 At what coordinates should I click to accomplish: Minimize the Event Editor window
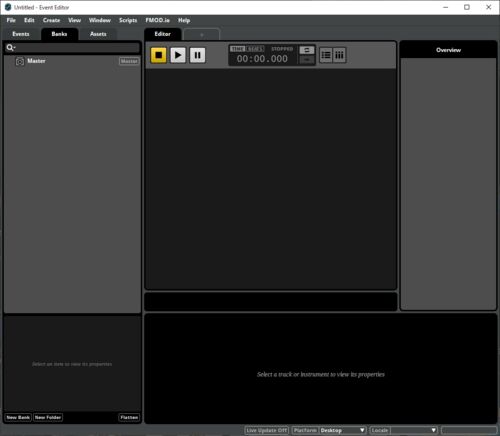point(446,7)
